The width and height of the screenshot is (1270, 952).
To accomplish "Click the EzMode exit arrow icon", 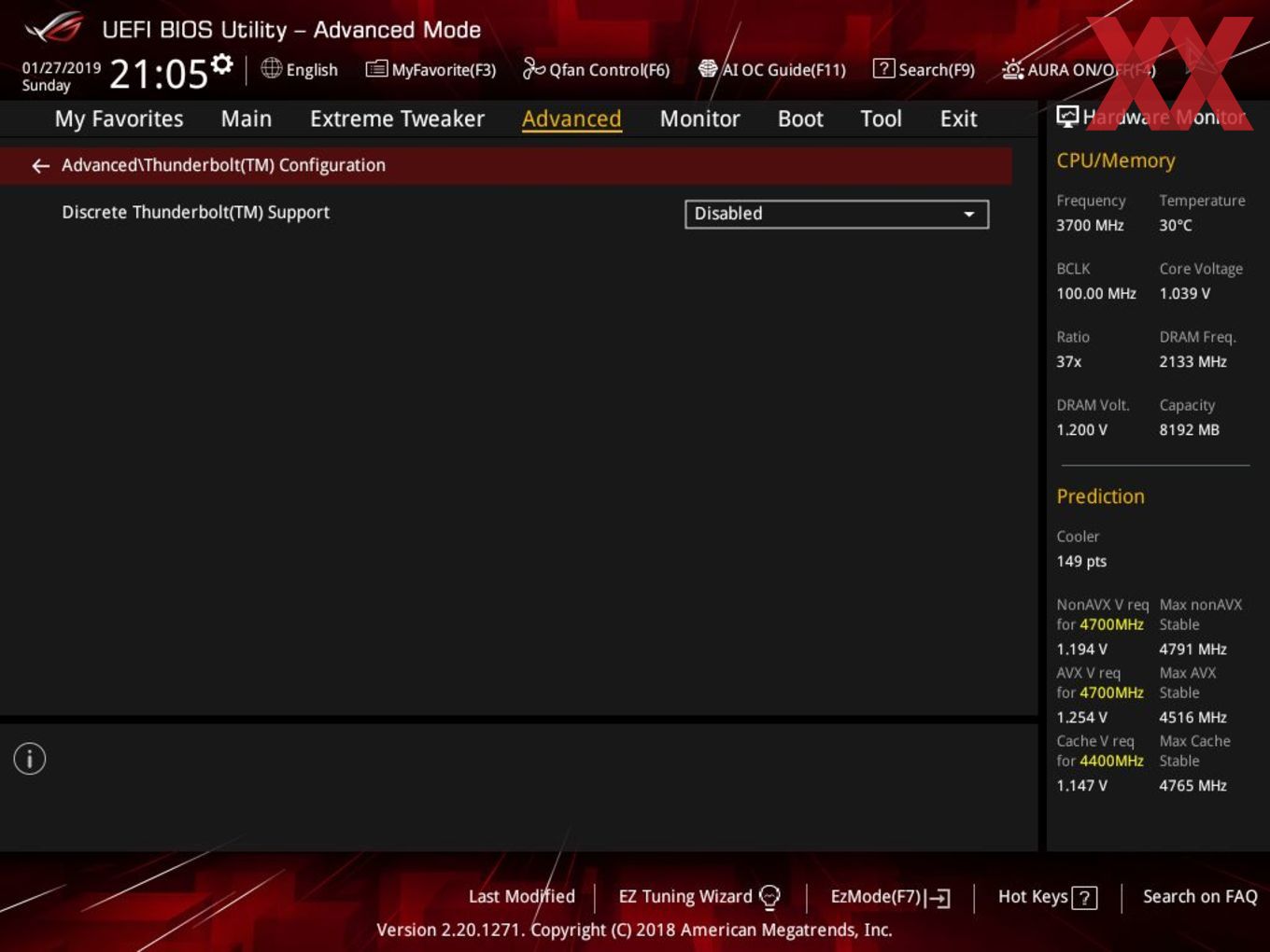I will pyautogui.click(x=938, y=898).
